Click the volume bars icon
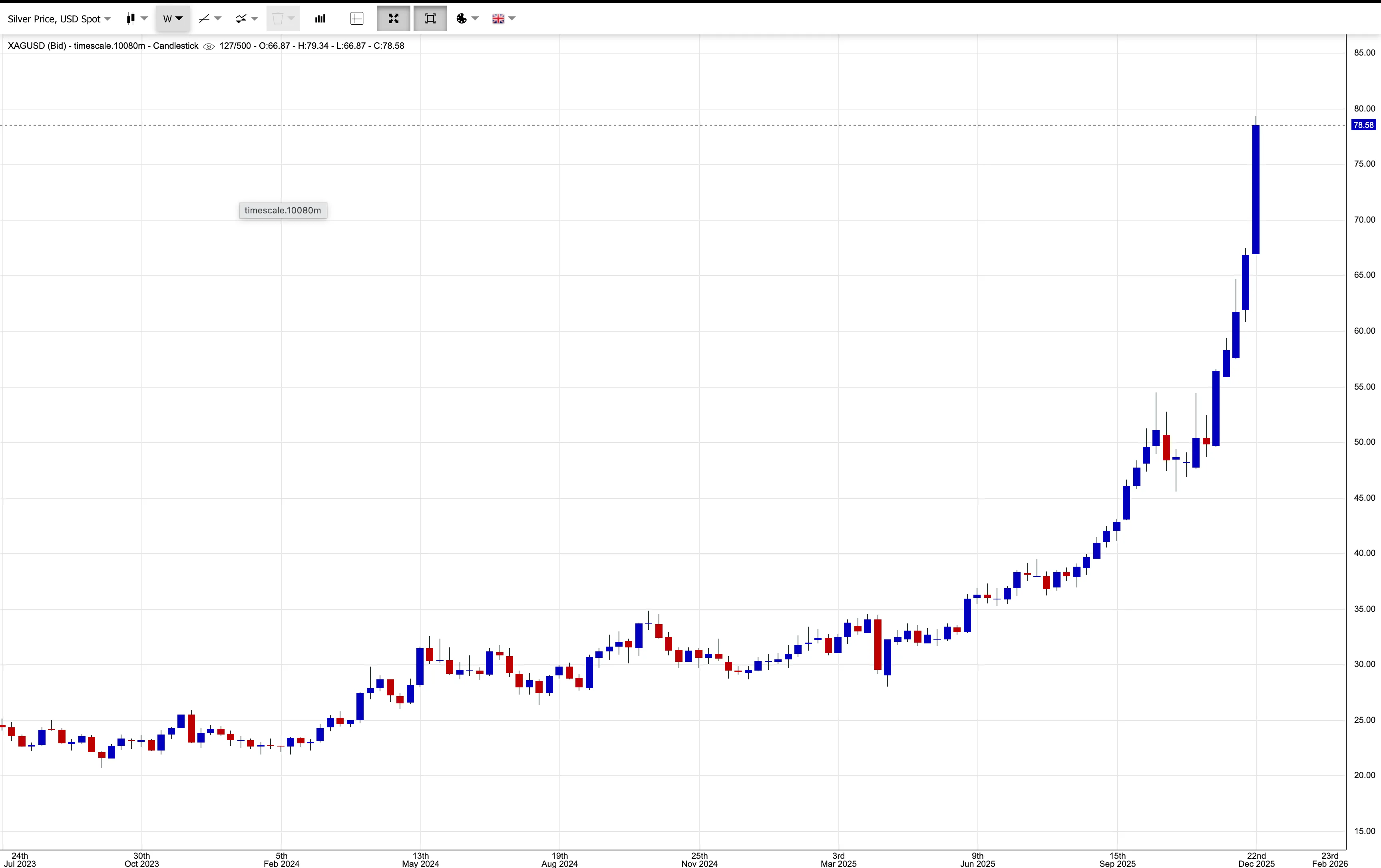 [319, 18]
